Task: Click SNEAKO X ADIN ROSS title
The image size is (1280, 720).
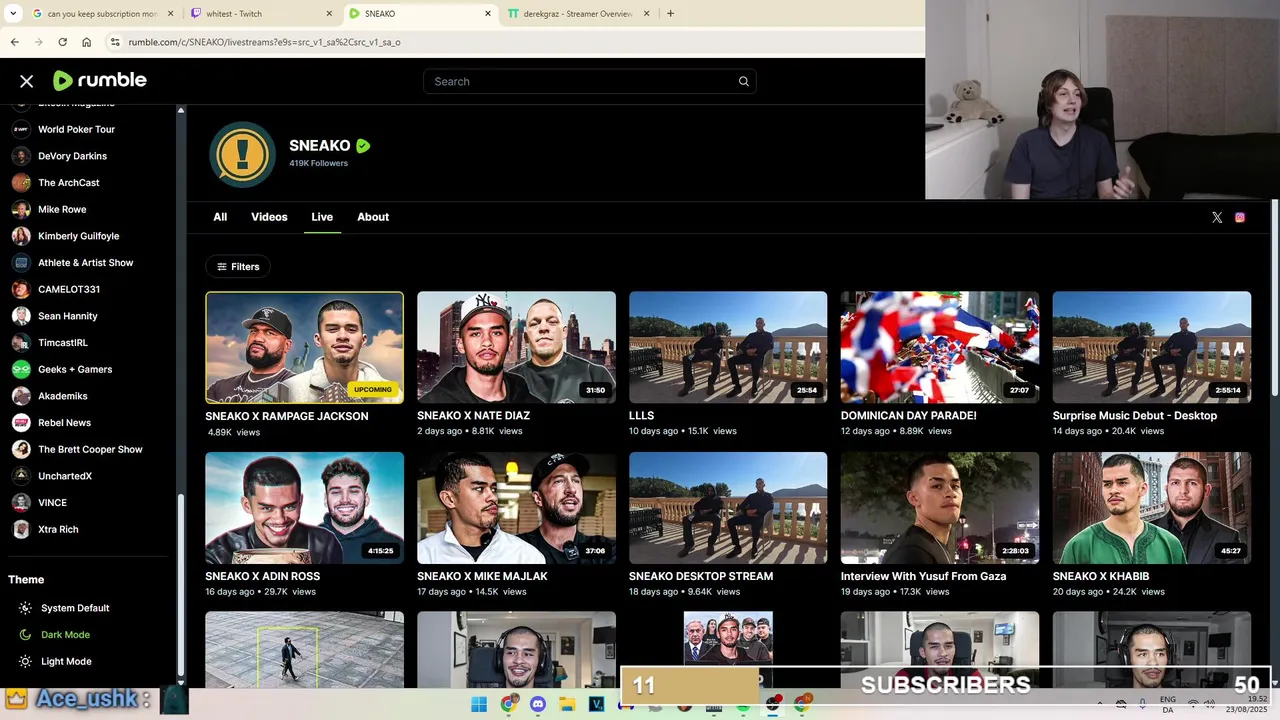Action: click(262, 577)
